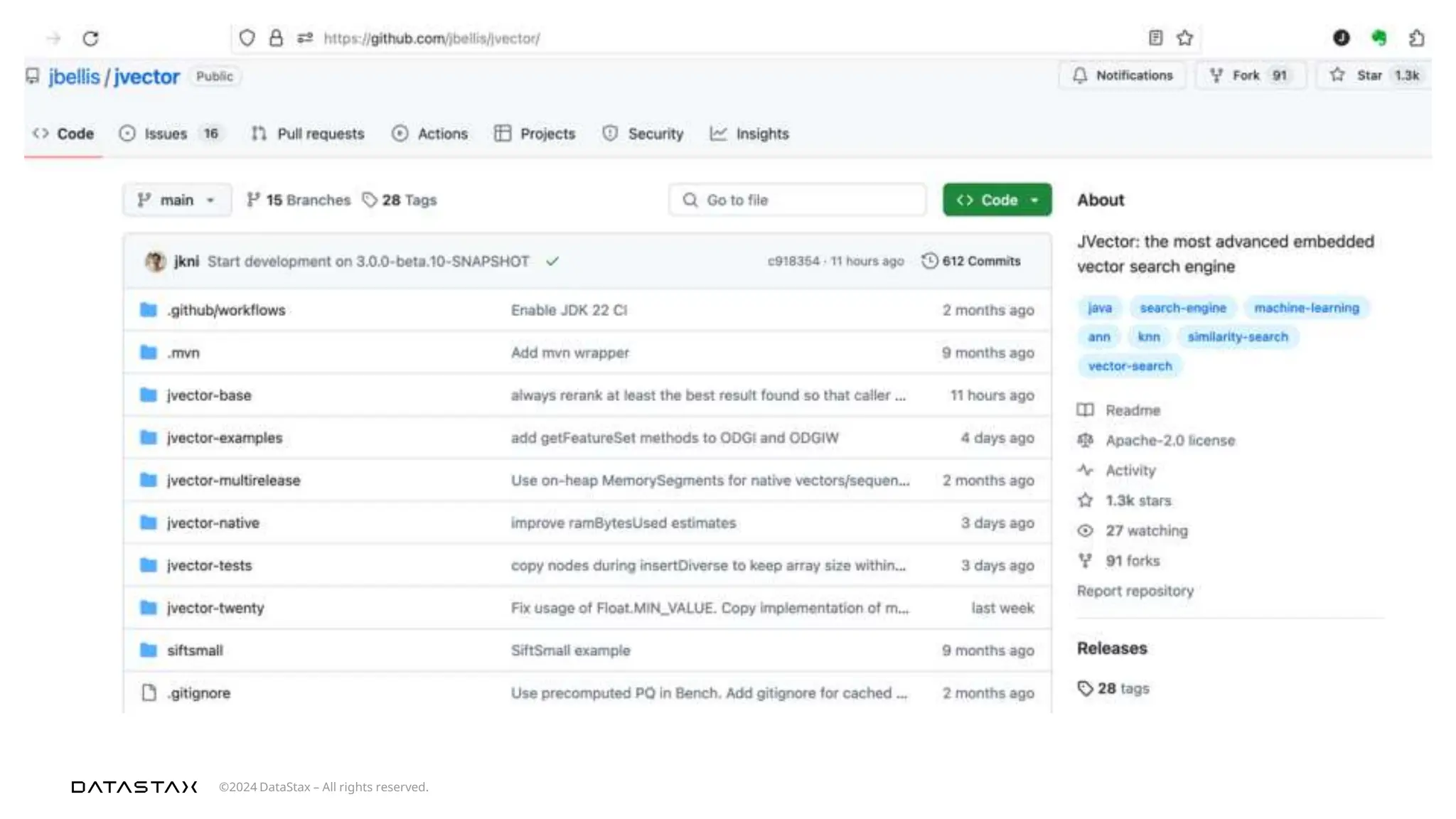The image size is (1456, 819).
Task: Select the vector-search topic tag
Action: 1130,366
